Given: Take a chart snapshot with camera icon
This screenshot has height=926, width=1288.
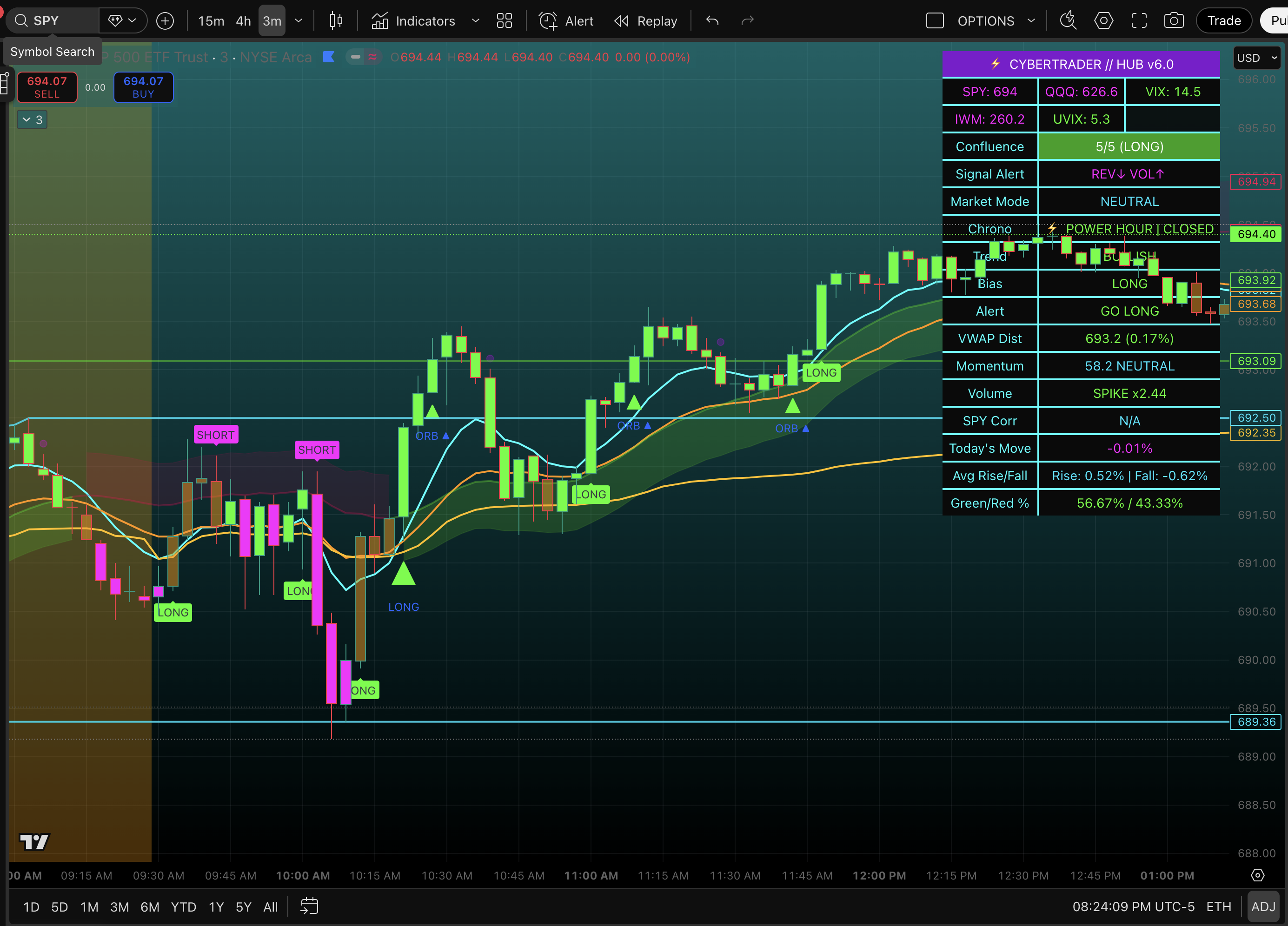Looking at the screenshot, I should (1175, 20).
